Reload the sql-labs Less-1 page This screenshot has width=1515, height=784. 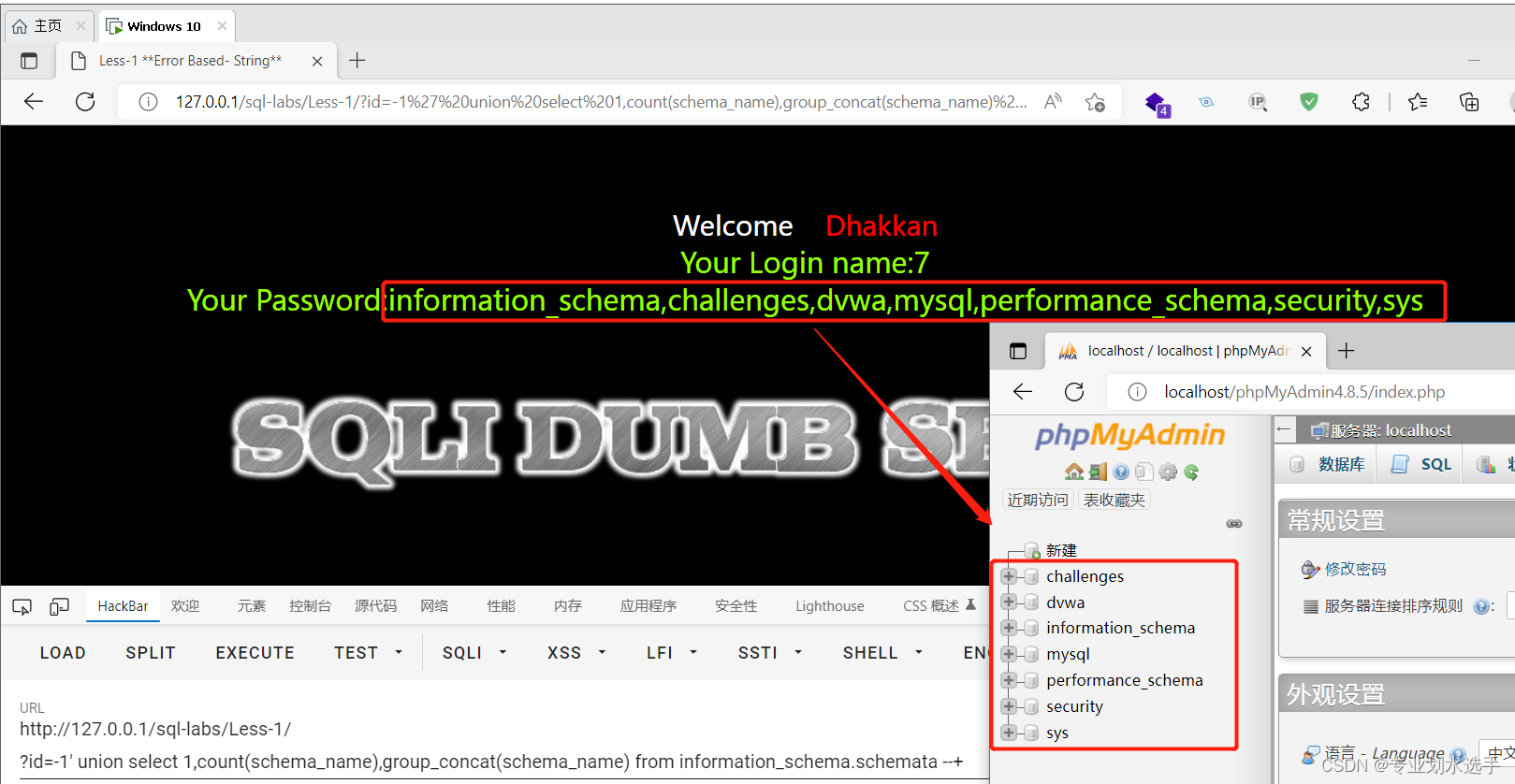tap(85, 101)
